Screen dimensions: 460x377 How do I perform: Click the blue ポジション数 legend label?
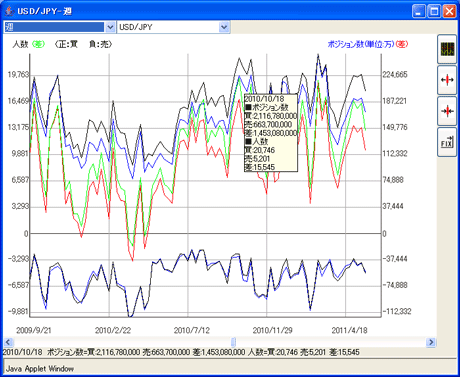[x=361, y=44]
